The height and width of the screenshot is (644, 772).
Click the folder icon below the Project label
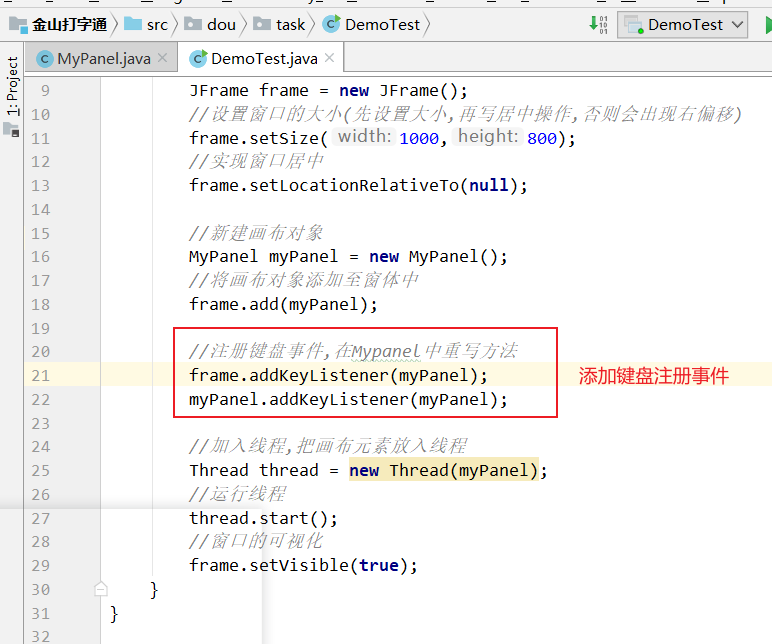[x=11, y=129]
